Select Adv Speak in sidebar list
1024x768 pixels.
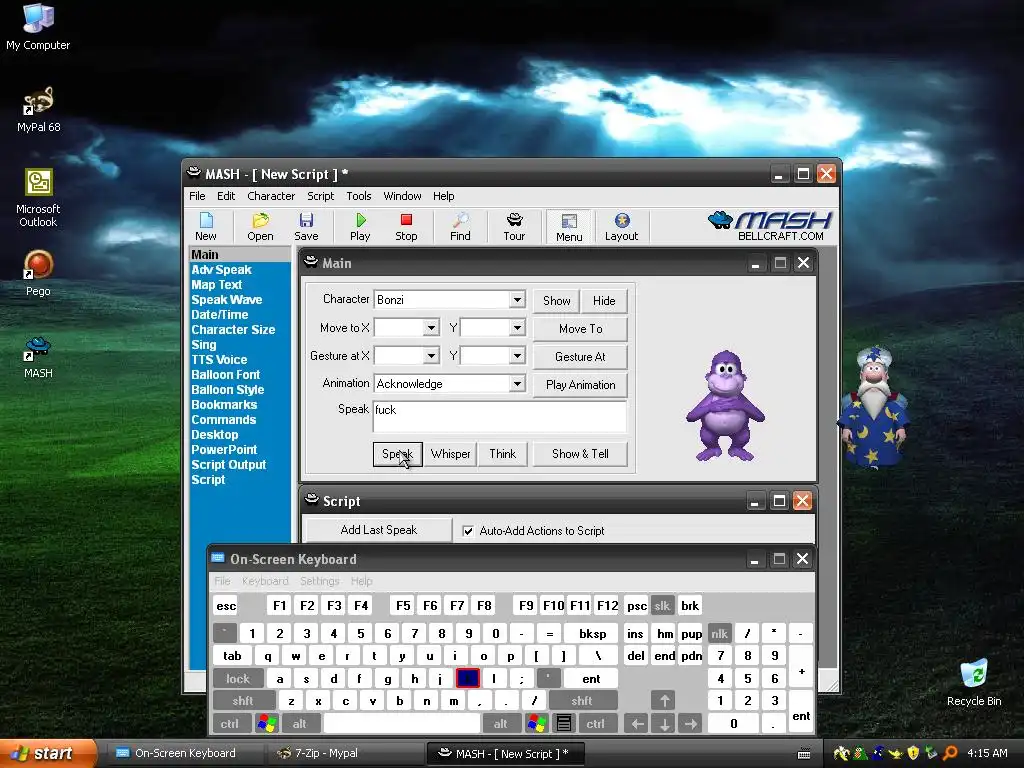pos(221,270)
